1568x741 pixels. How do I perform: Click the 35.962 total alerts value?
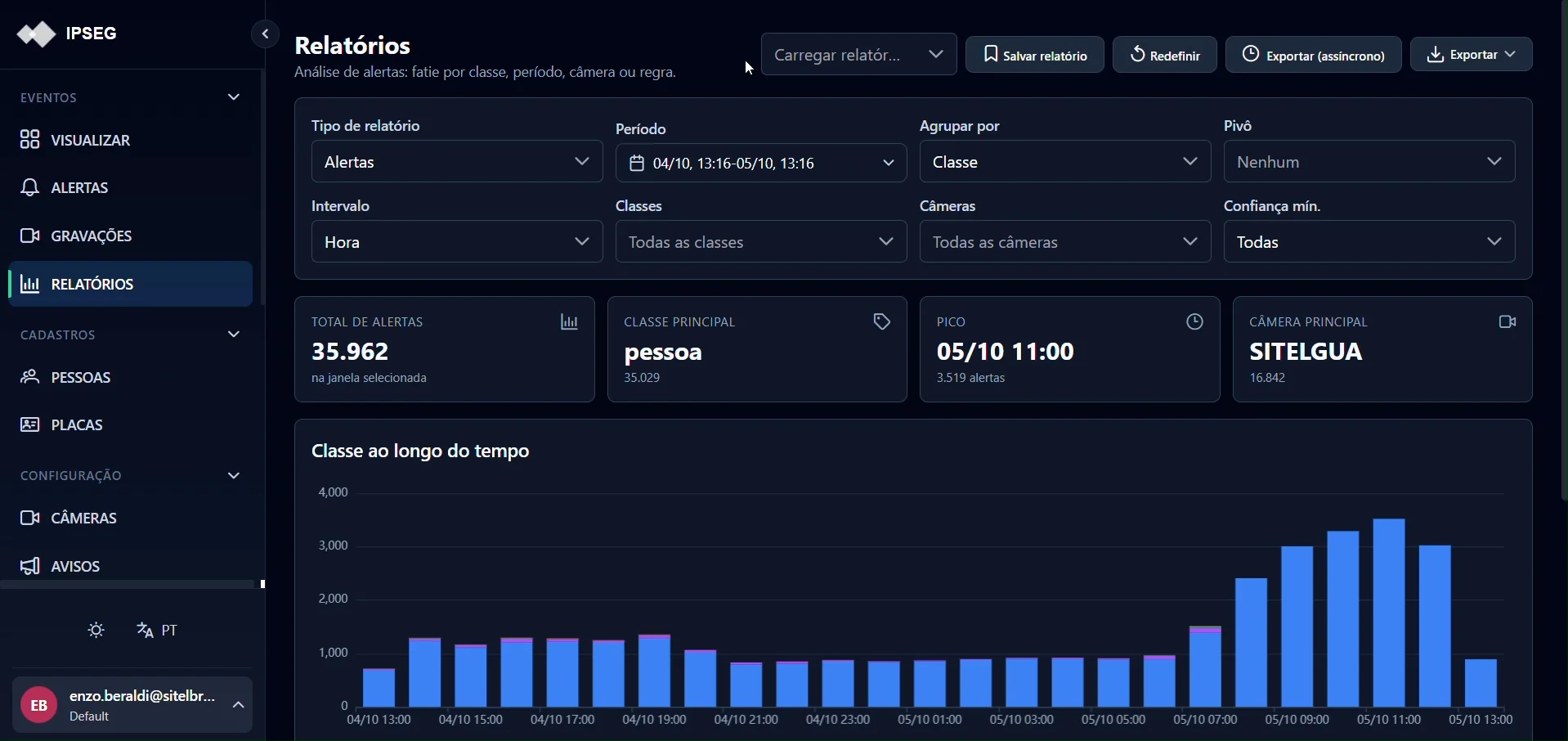point(351,352)
